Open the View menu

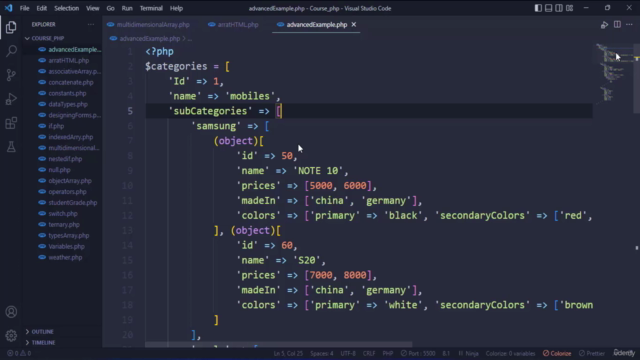click(93, 8)
